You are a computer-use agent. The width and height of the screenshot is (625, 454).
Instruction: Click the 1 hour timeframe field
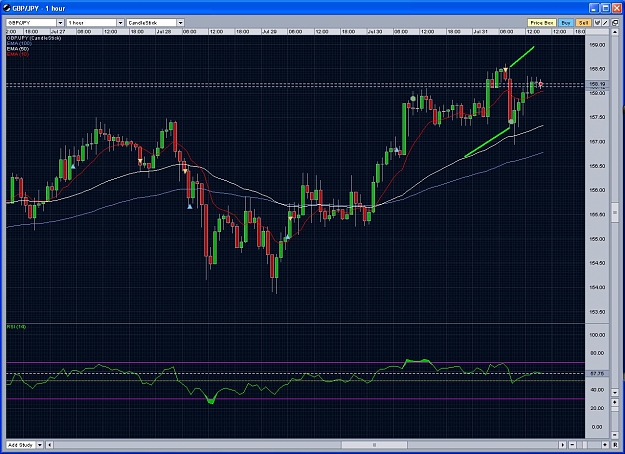pos(92,23)
